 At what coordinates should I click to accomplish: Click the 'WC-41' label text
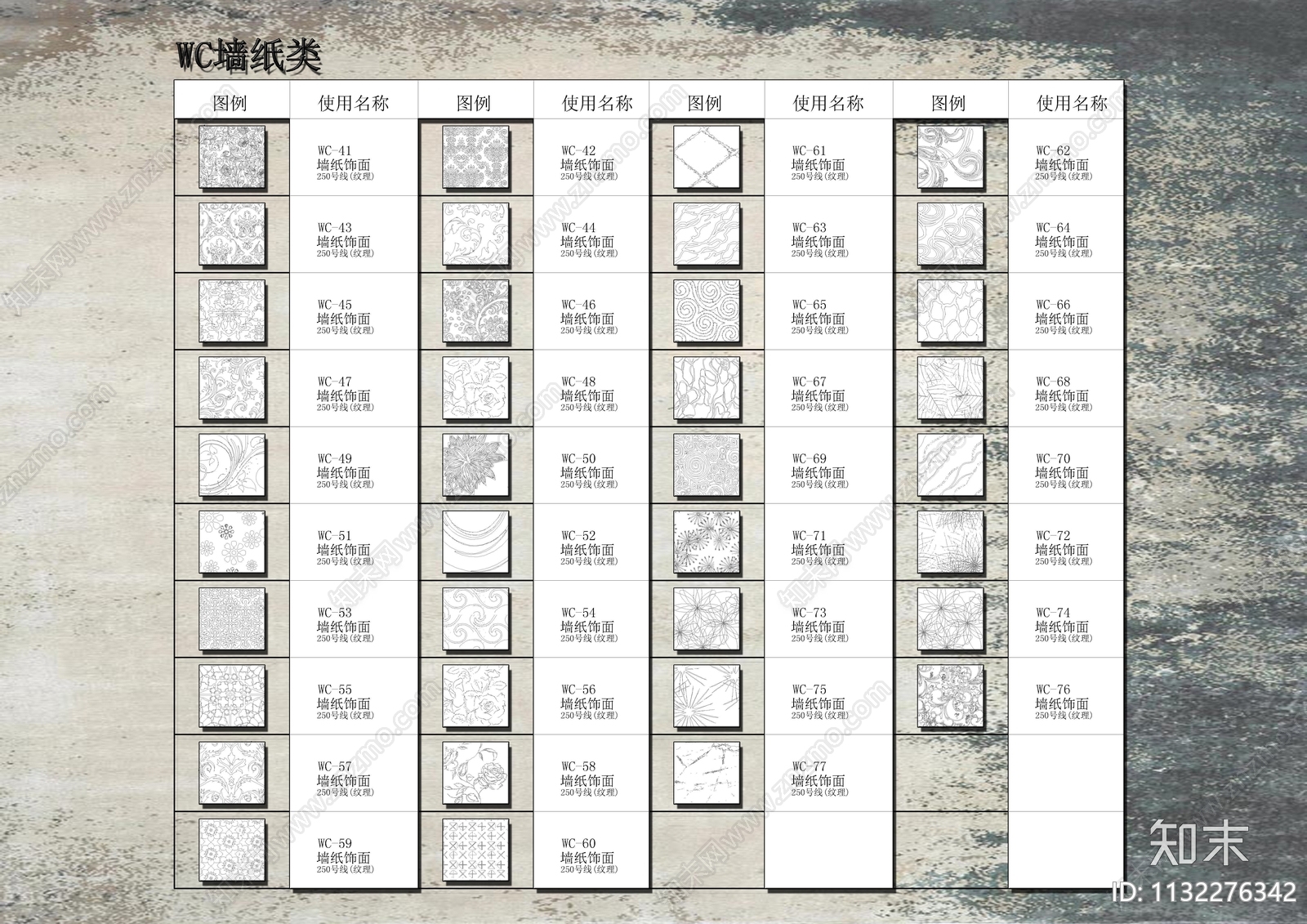334,151
